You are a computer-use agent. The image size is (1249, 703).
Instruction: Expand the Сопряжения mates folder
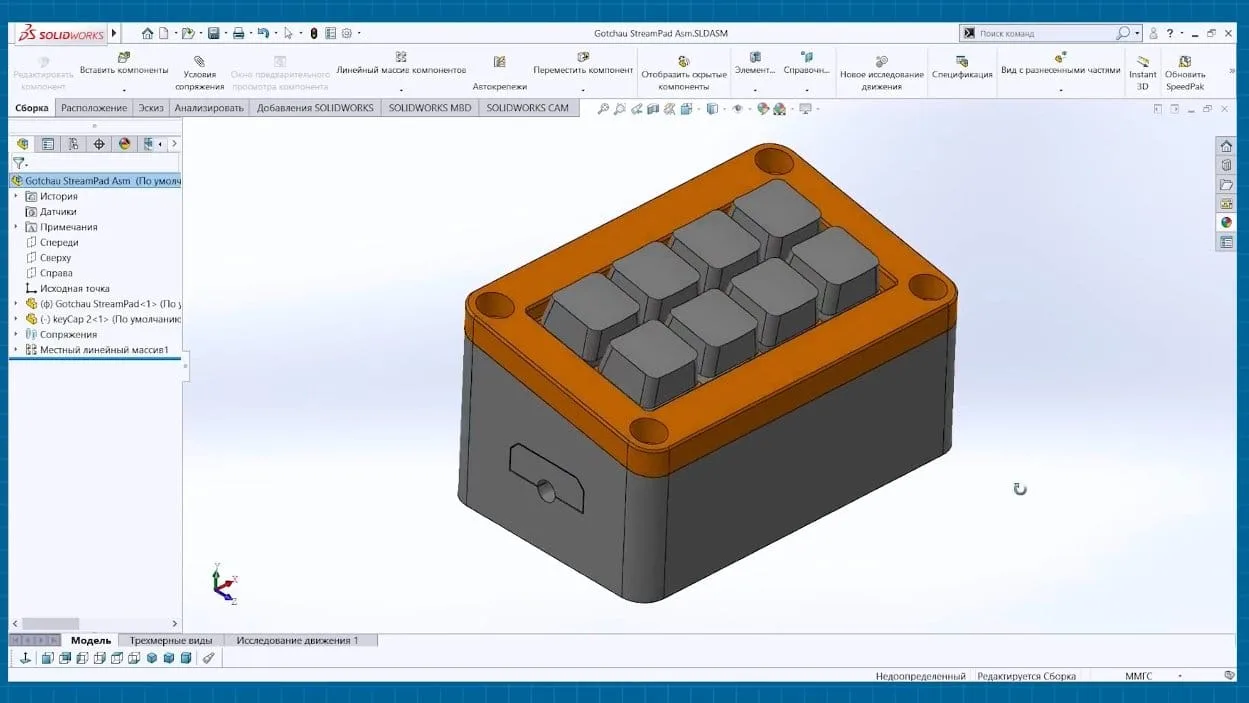click(16, 334)
